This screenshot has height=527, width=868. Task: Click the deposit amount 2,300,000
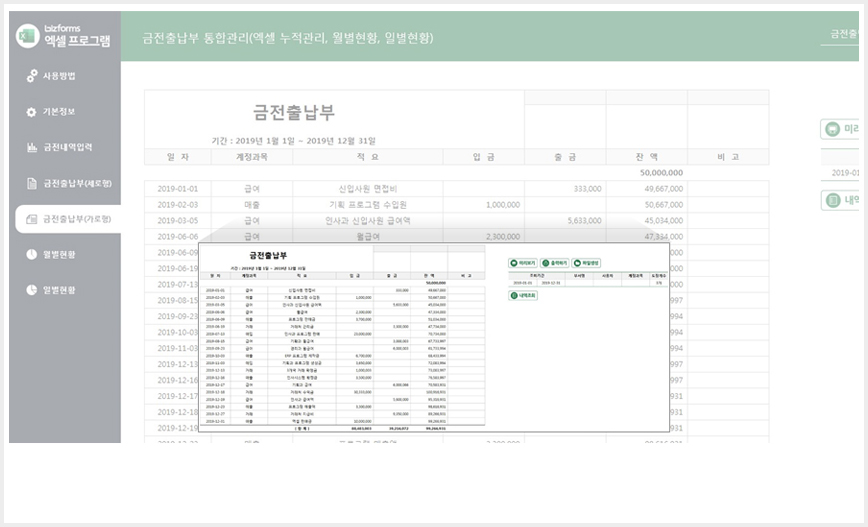(x=503, y=236)
